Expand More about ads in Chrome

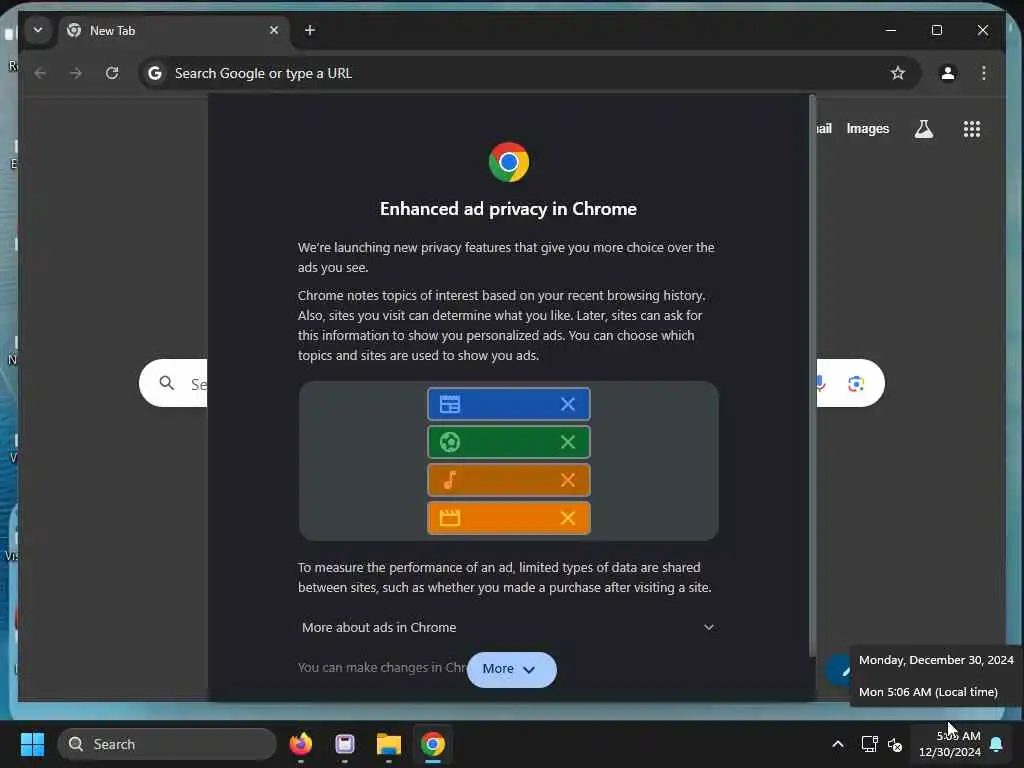(508, 628)
